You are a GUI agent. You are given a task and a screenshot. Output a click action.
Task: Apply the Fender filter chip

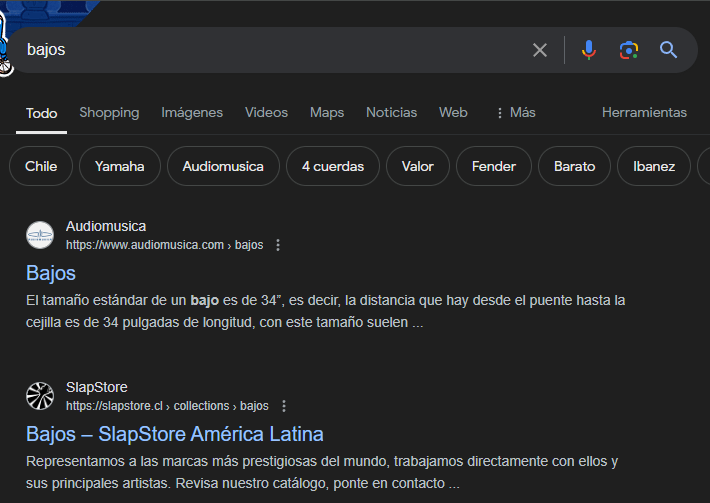494,166
